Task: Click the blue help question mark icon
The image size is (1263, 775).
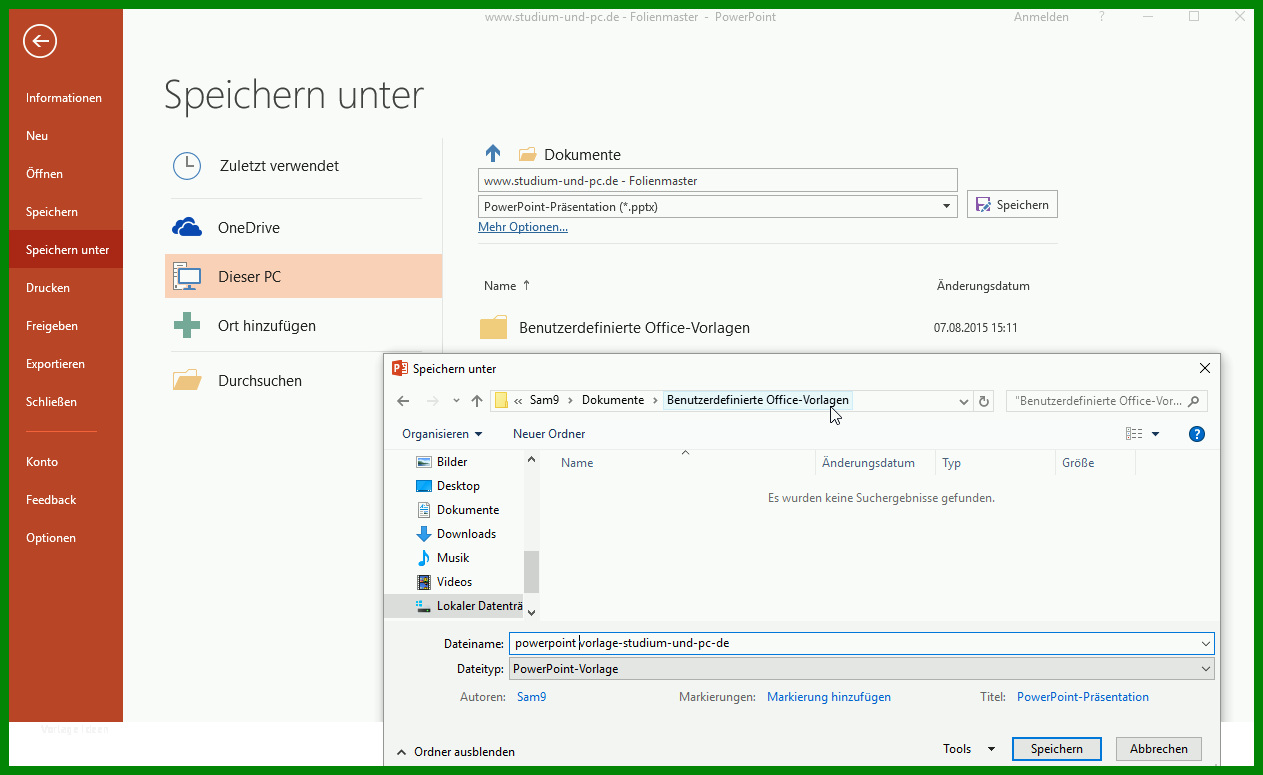Action: coord(1197,434)
